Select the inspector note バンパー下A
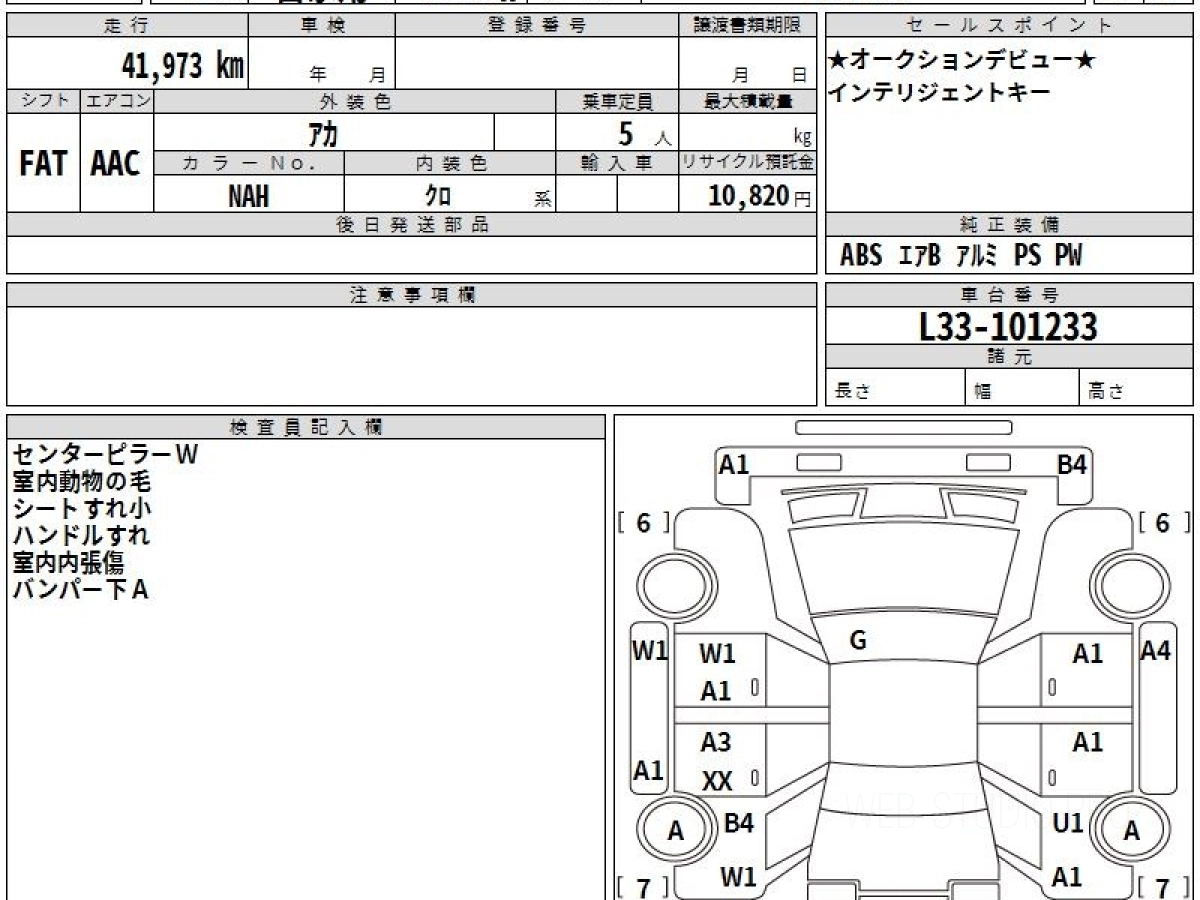 point(80,590)
